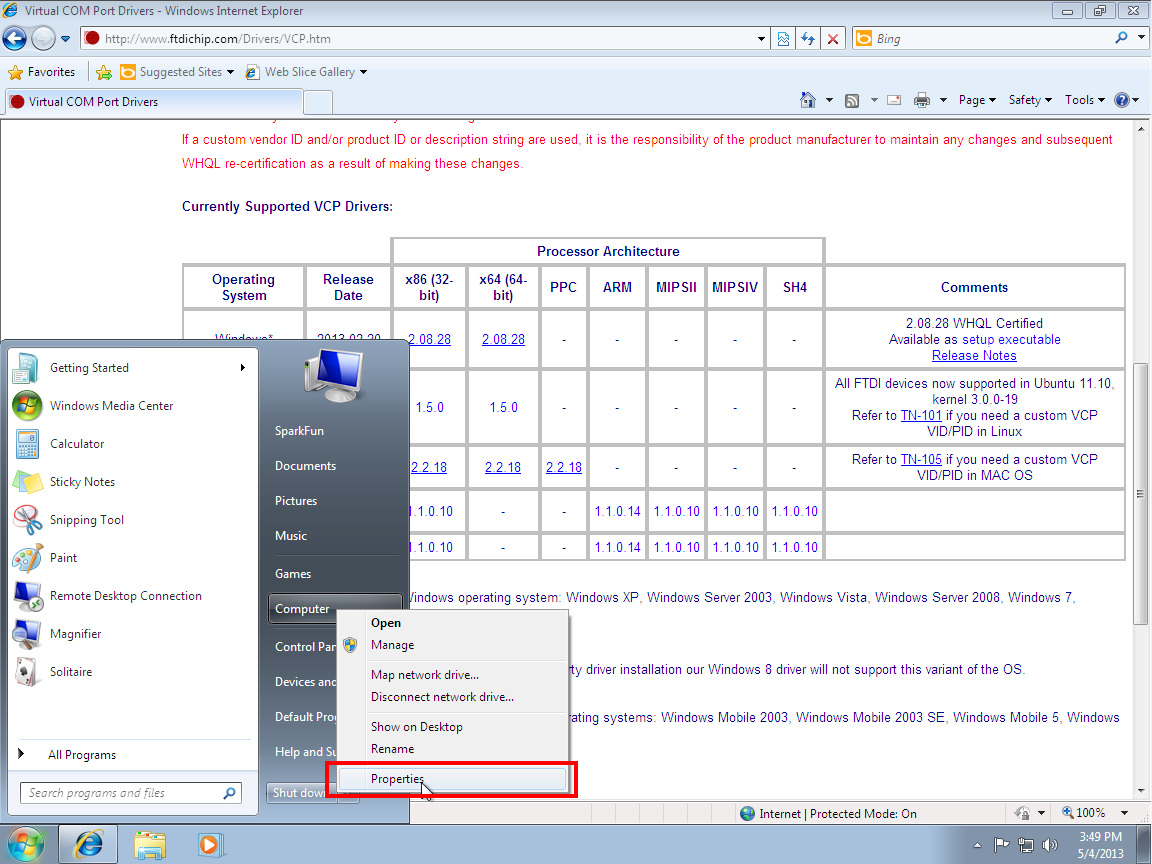The width and height of the screenshot is (1152, 864).
Task: Open the Safety menu
Action: [1030, 100]
